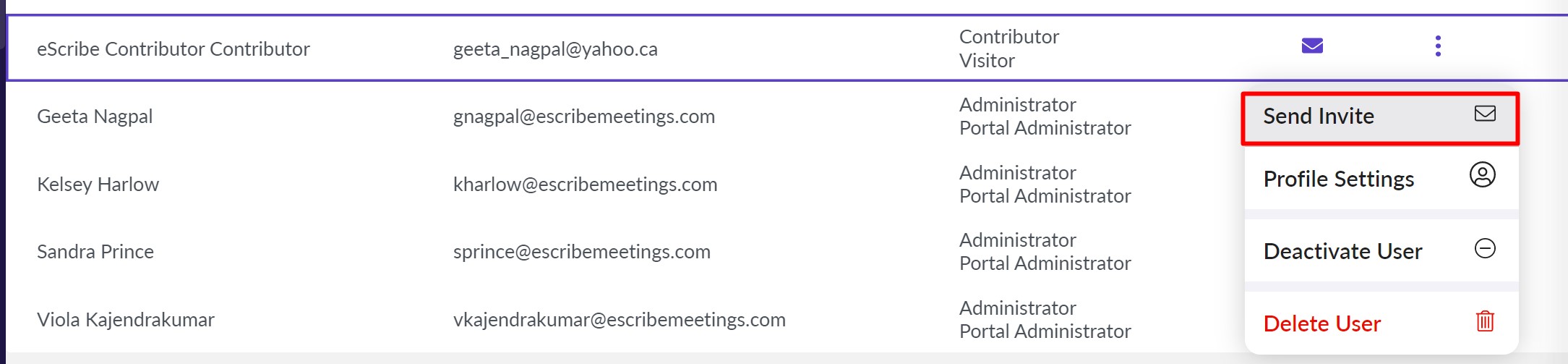The width and height of the screenshot is (1568, 364).
Task: Select Delete User in red text
Action: point(1321,324)
